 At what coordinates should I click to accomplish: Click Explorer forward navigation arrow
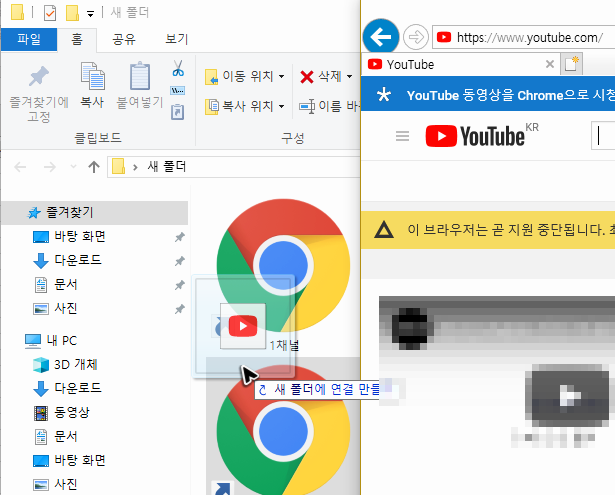50,167
